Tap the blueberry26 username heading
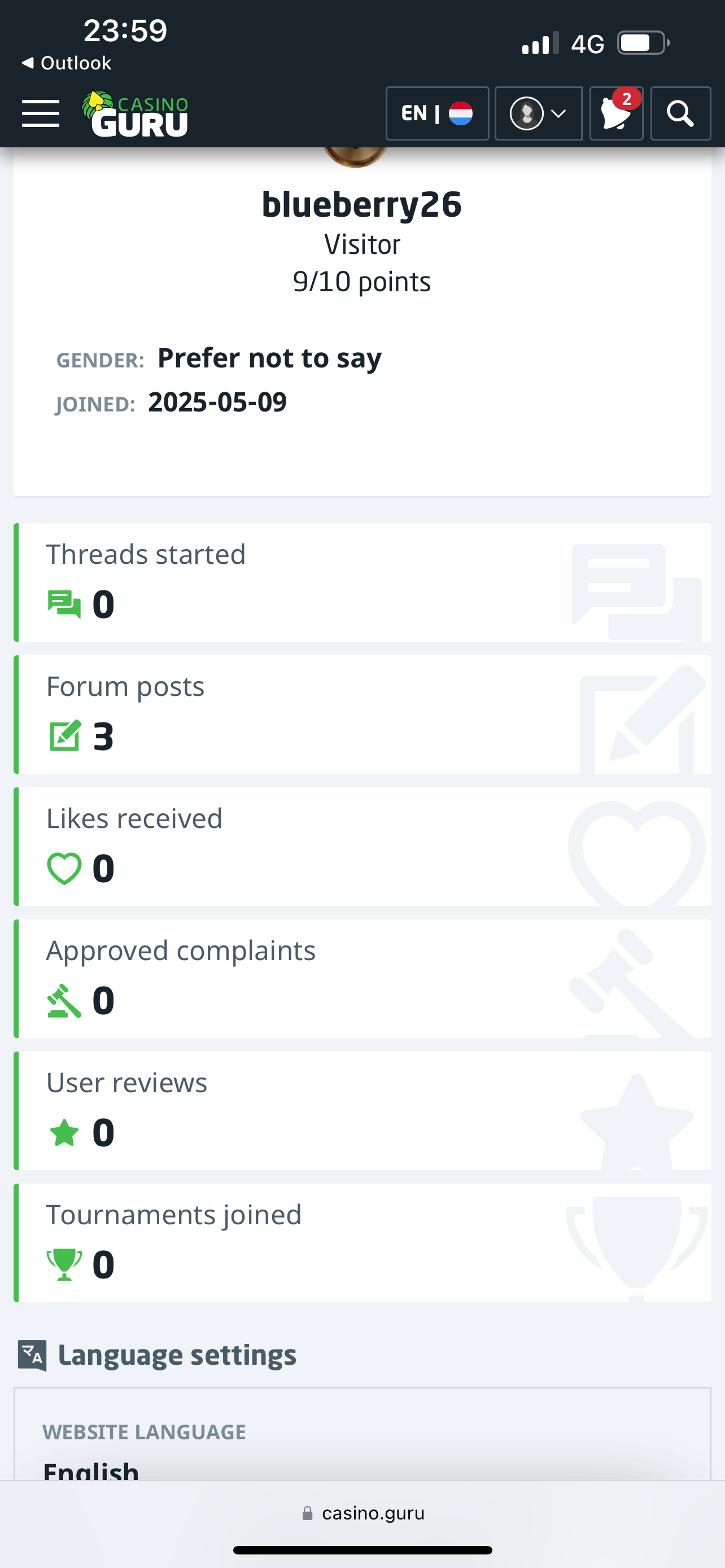 click(361, 204)
